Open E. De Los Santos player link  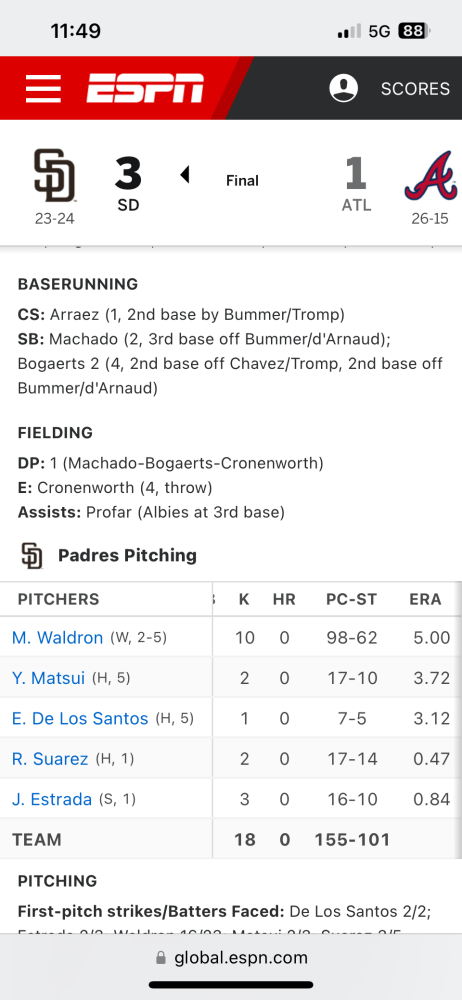click(x=80, y=719)
